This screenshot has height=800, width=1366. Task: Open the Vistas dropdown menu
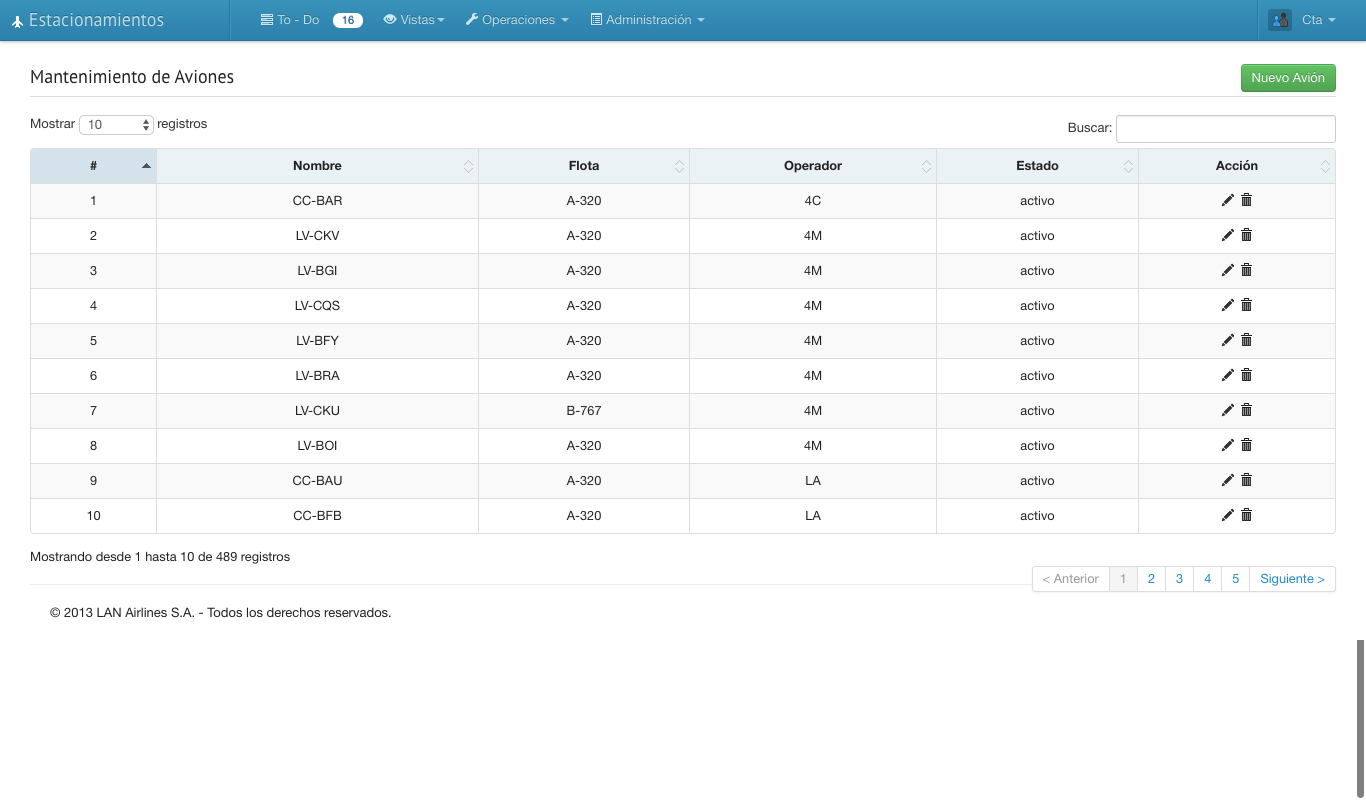(414, 20)
